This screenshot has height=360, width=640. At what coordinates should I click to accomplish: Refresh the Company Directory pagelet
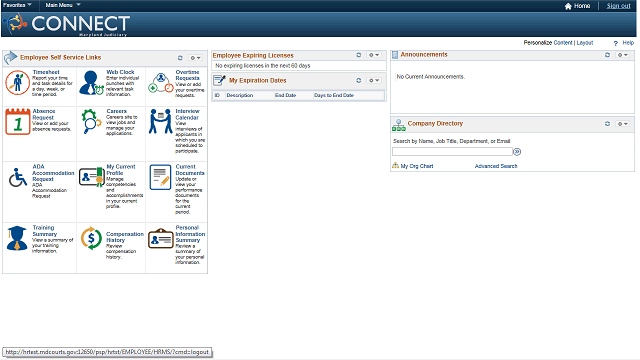point(607,124)
